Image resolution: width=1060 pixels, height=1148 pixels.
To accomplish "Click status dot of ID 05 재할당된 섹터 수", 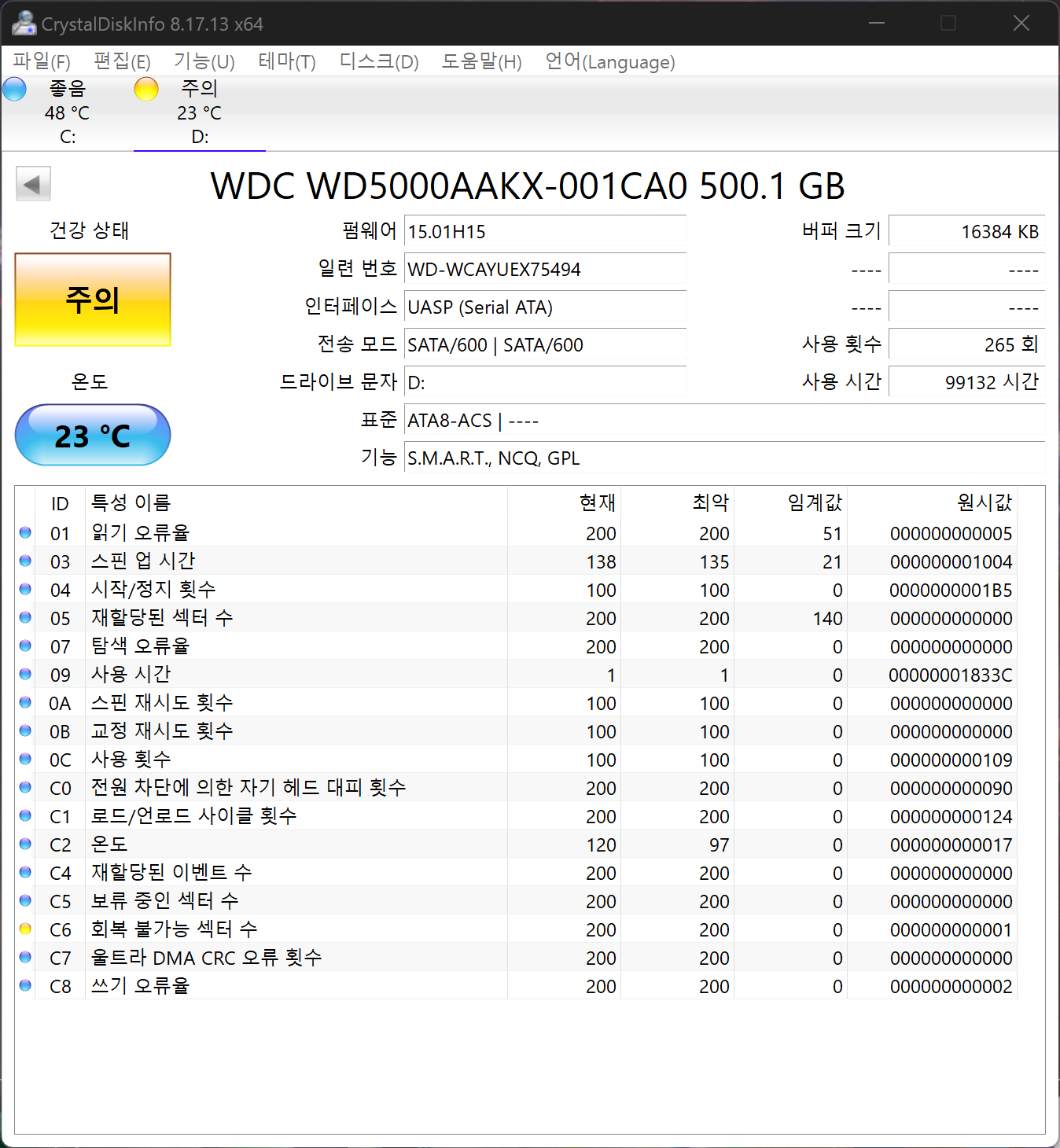I will click(25, 617).
